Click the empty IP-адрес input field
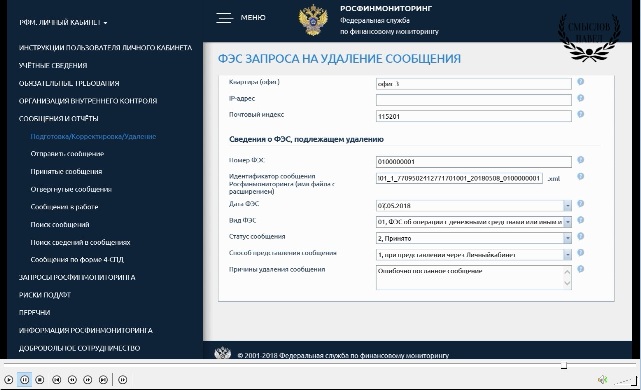The height and width of the screenshot is (390, 641). 473,100
